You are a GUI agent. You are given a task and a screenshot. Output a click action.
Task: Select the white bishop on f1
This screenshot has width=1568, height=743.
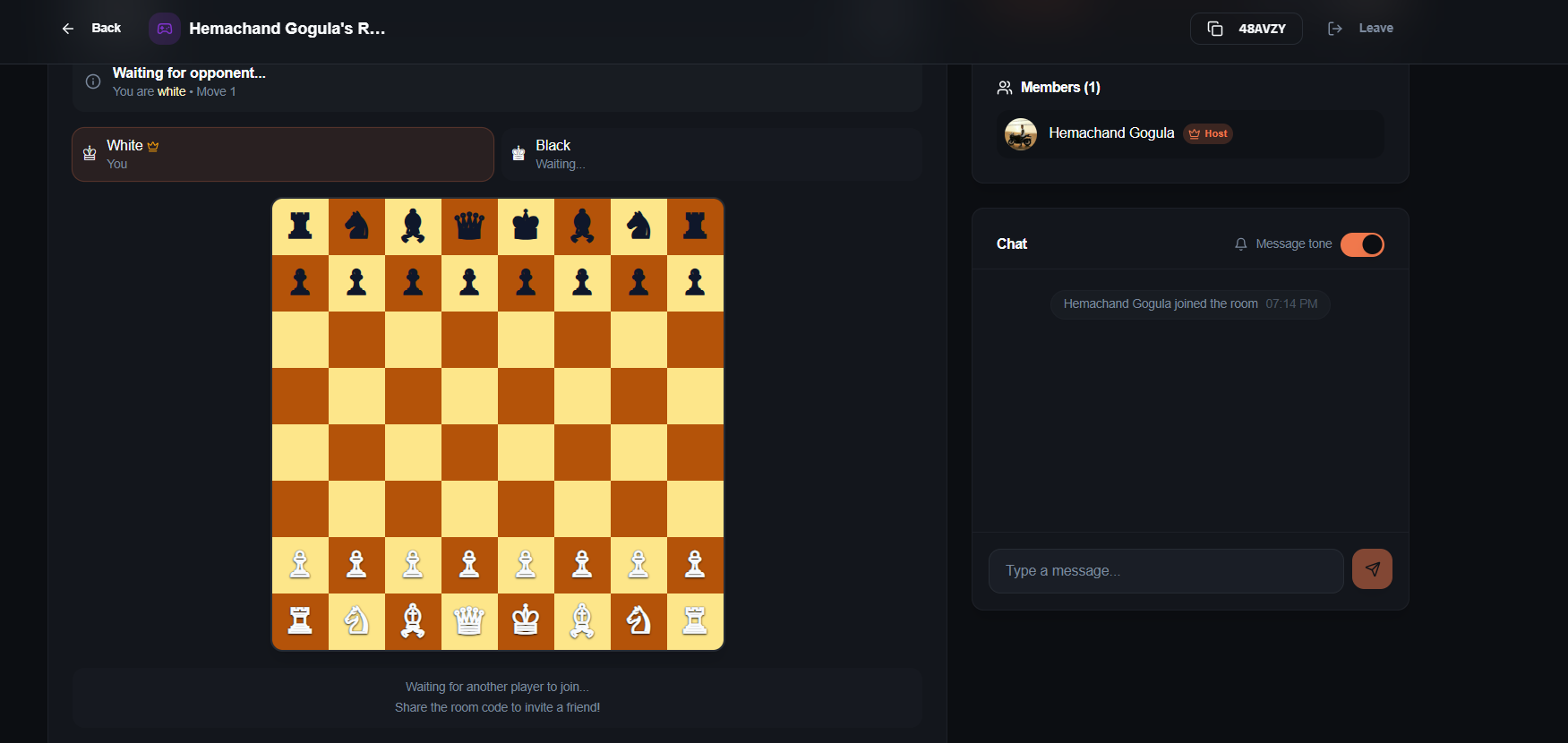point(582,621)
